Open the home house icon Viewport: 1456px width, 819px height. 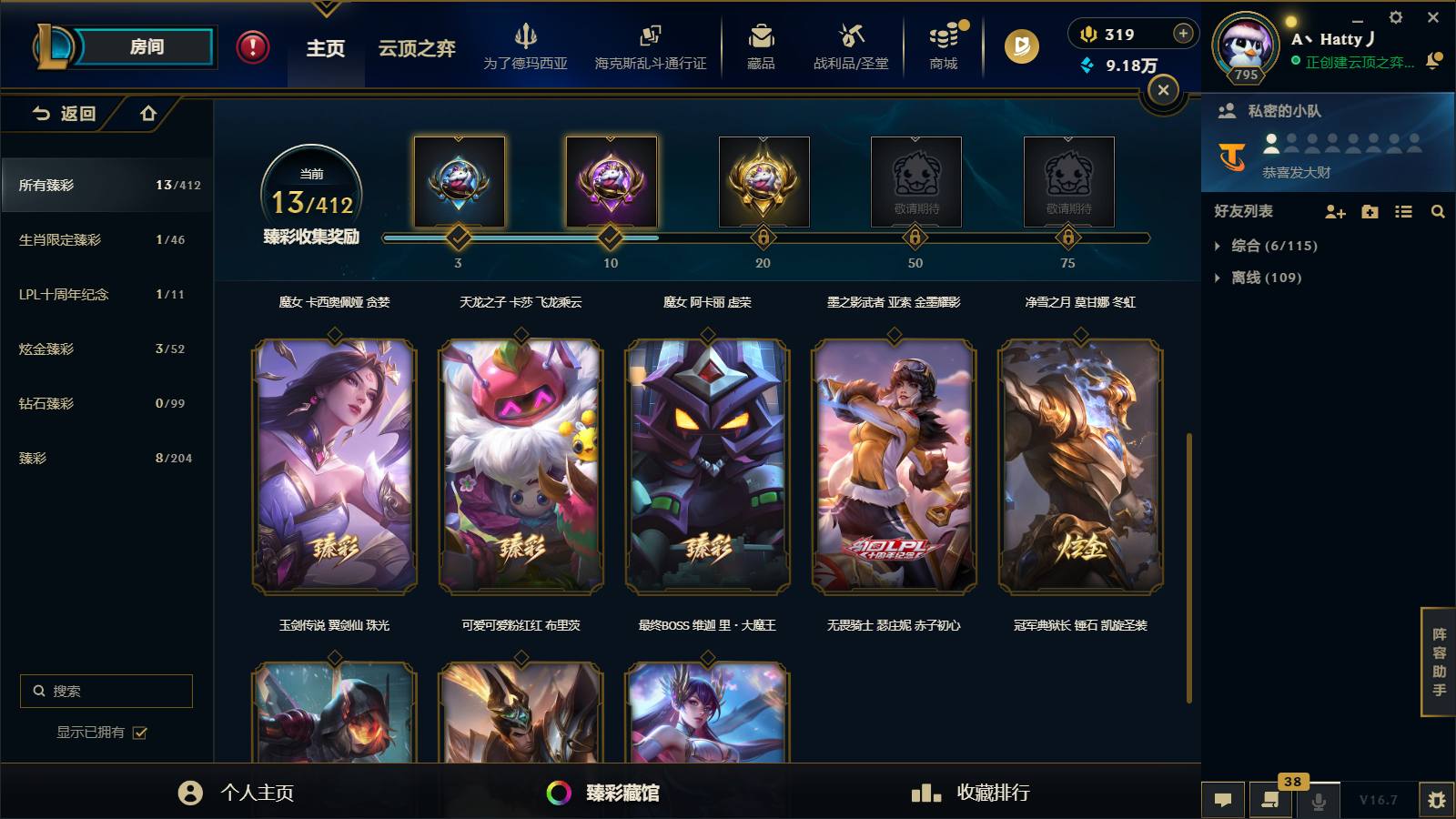tap(148, 114)
